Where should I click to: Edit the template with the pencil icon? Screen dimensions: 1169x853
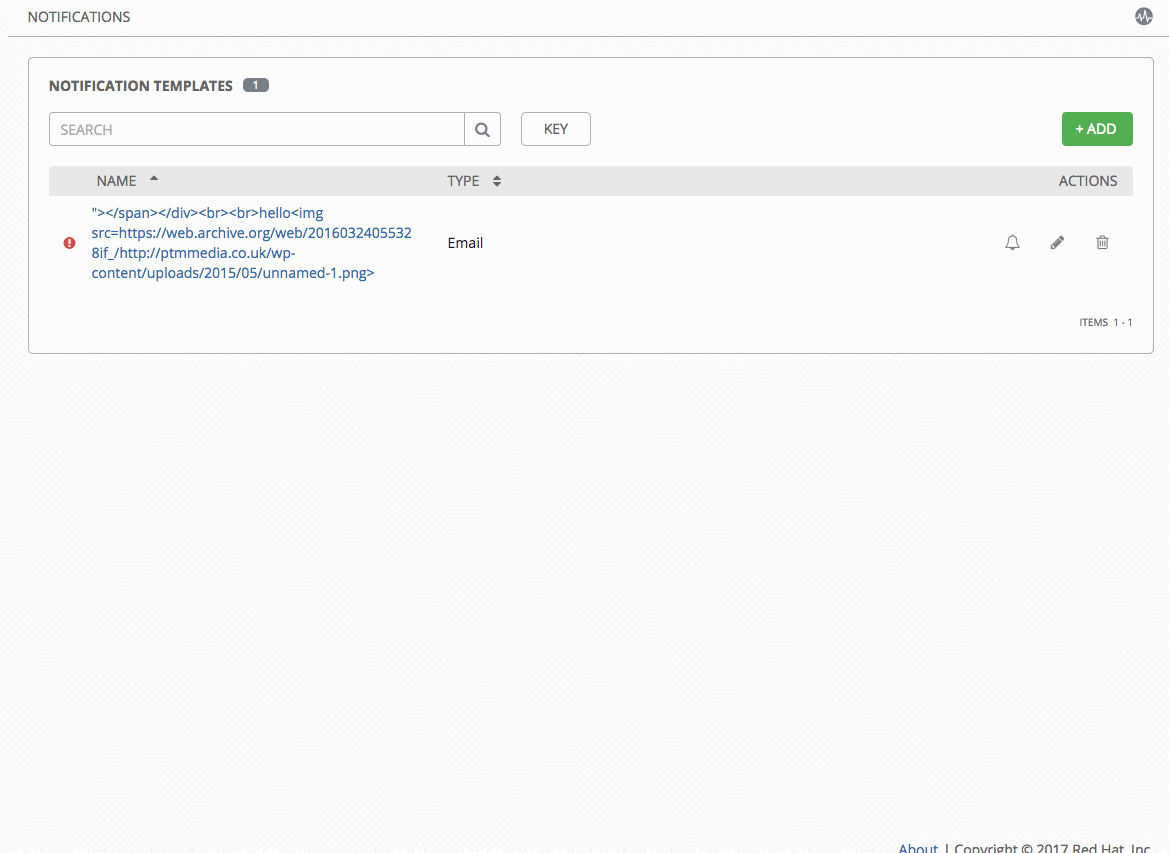[x=1056, y=242]
